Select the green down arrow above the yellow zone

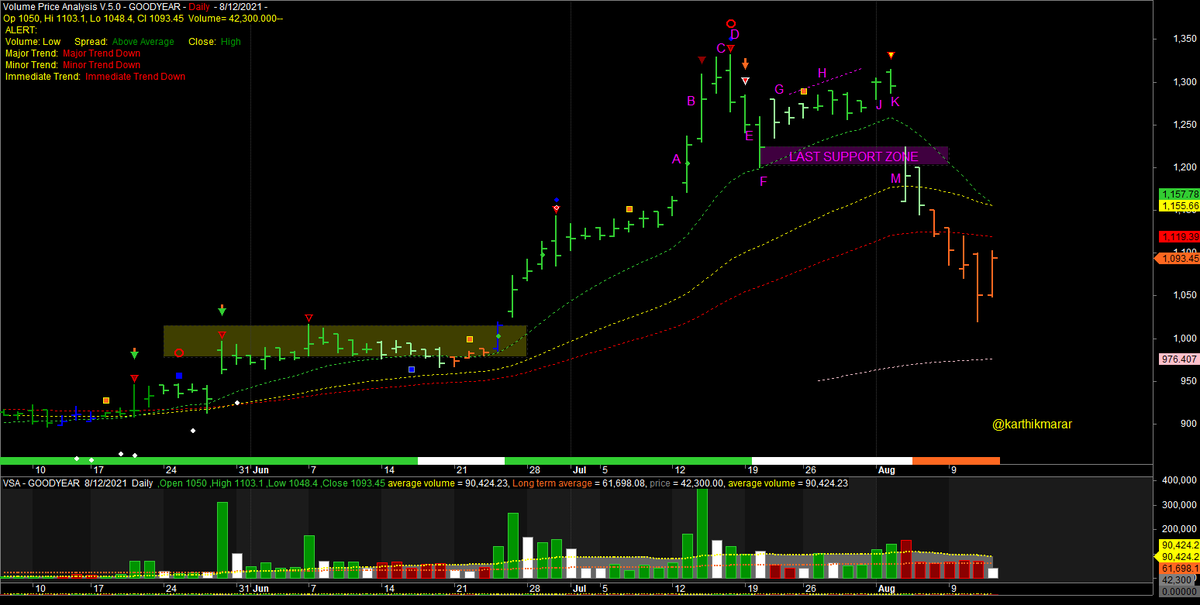point(222,311)
